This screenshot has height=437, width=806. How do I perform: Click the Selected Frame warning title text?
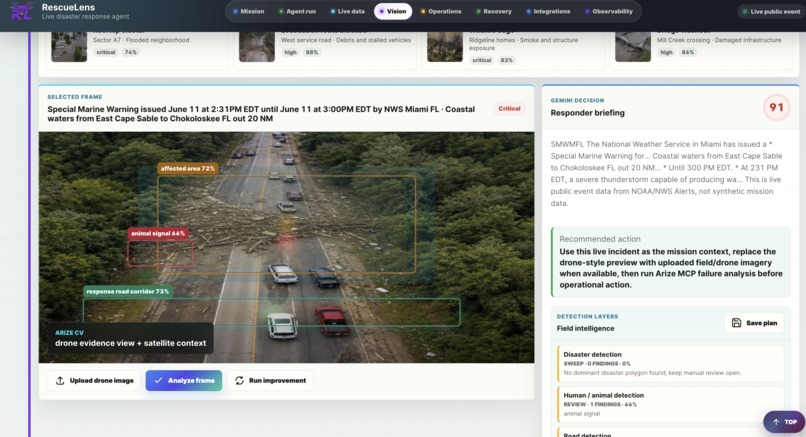click(x=261, y=114)
